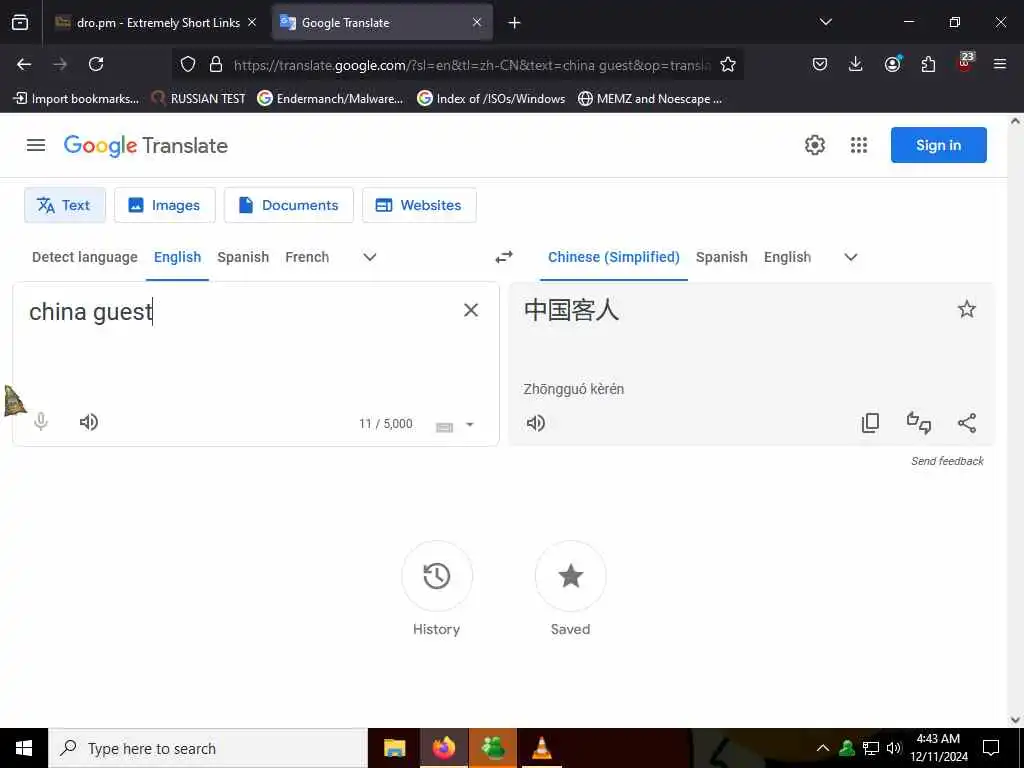The height and width of the screenshot is (768, 1024).
Task: Share the translation
Action: [x=967, y=423]
